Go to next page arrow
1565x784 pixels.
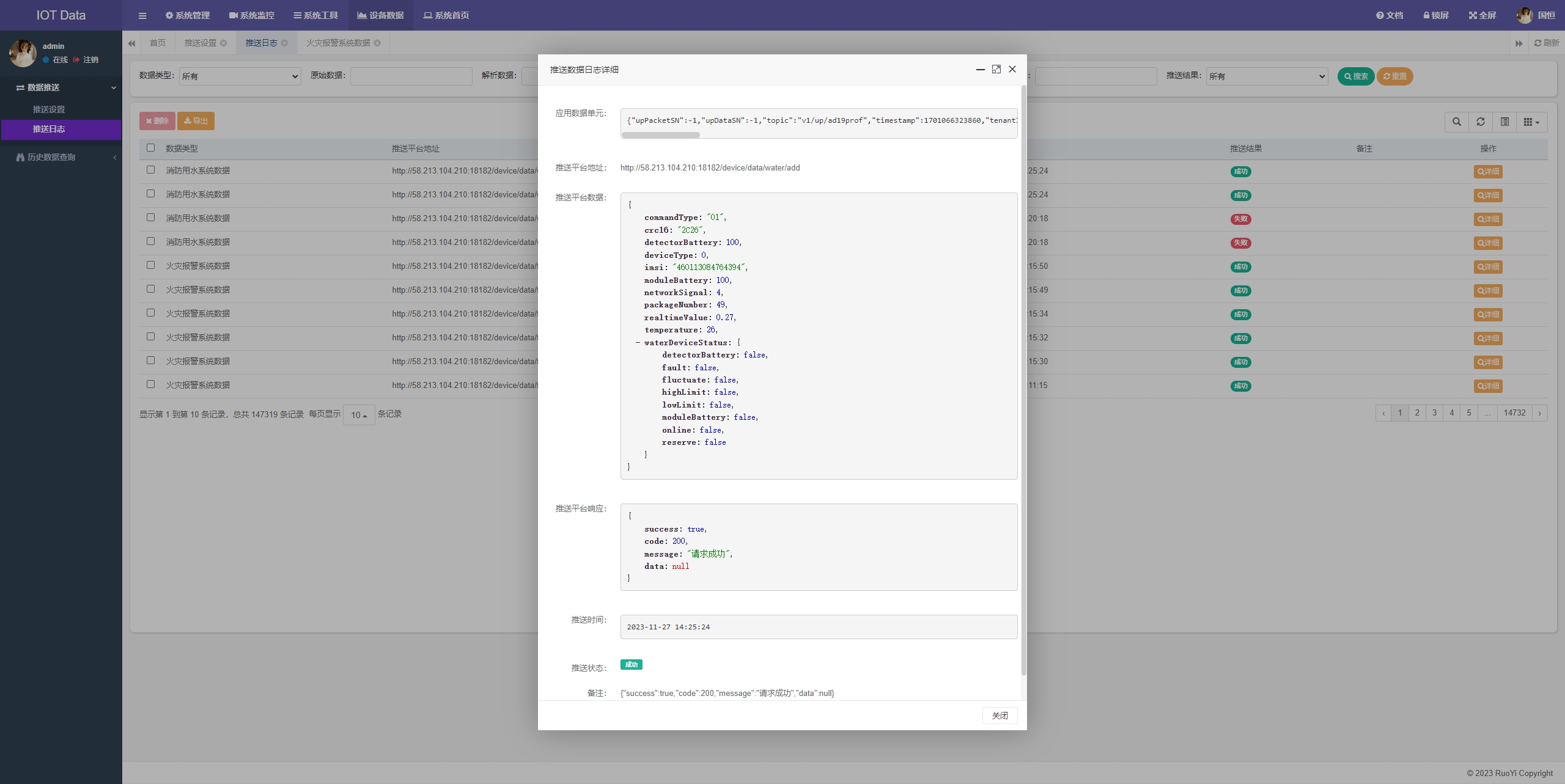[1539, 413]
